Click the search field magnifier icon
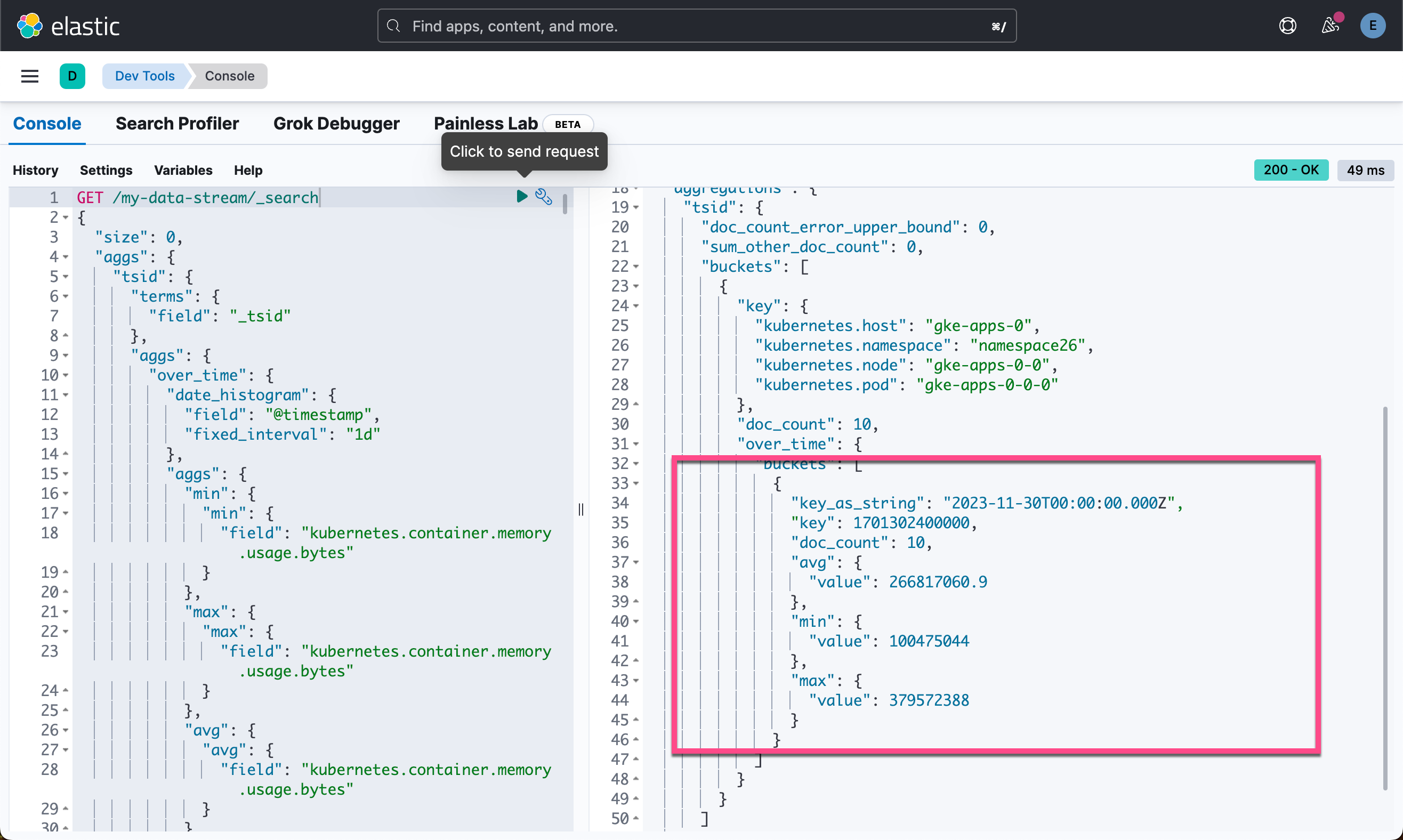The image size is (1403, 840). point(393,26)
